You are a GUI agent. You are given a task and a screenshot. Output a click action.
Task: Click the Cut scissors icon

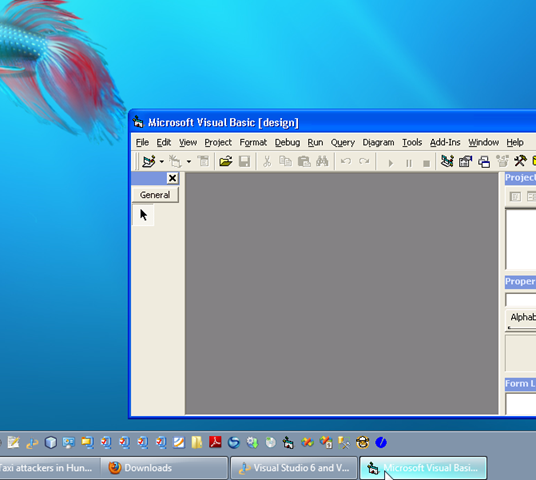coord(267,161)
